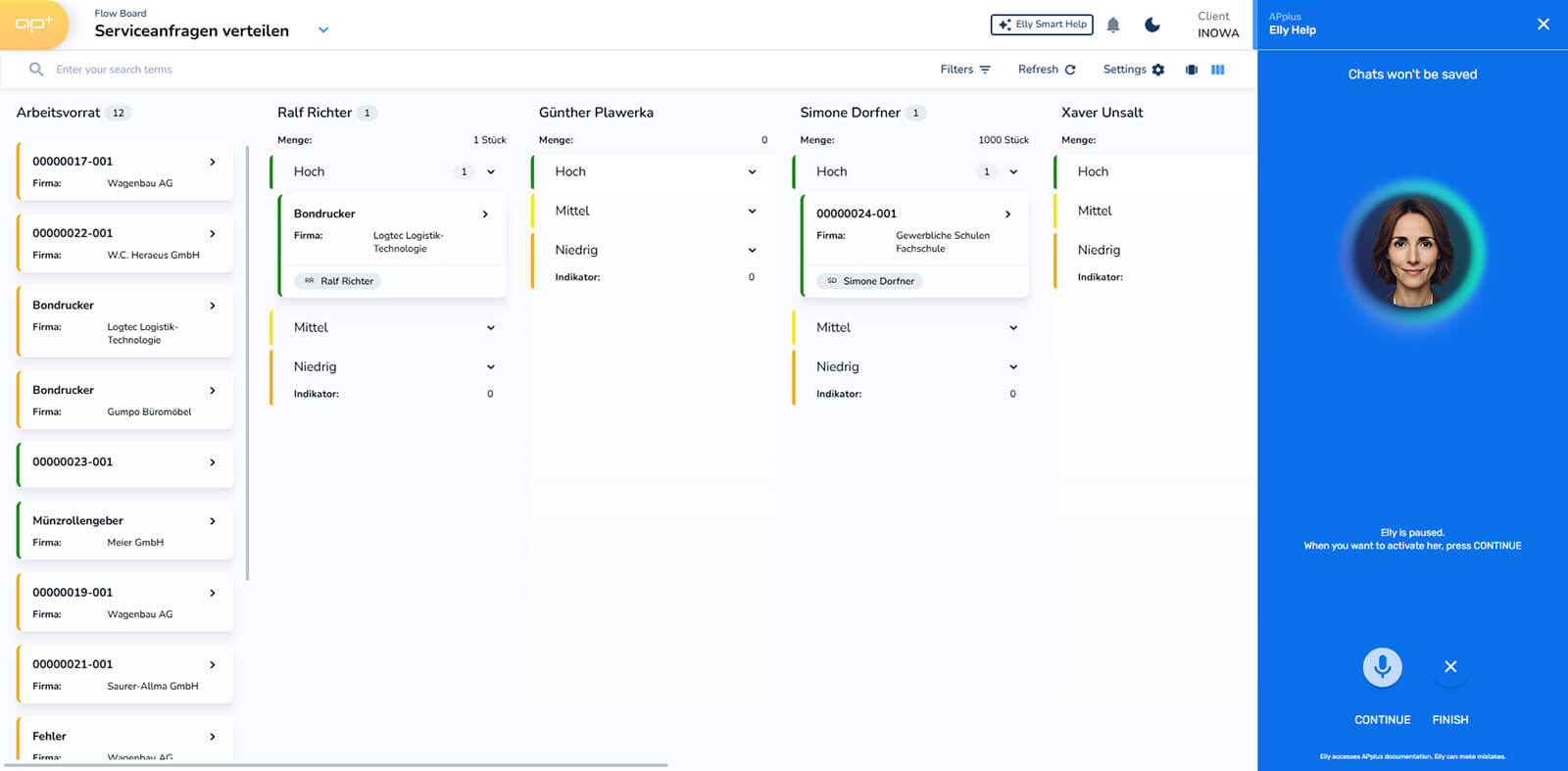Switch to the three-column board view
Viewport: 1568px width, 771px height.
[1217, 70]
